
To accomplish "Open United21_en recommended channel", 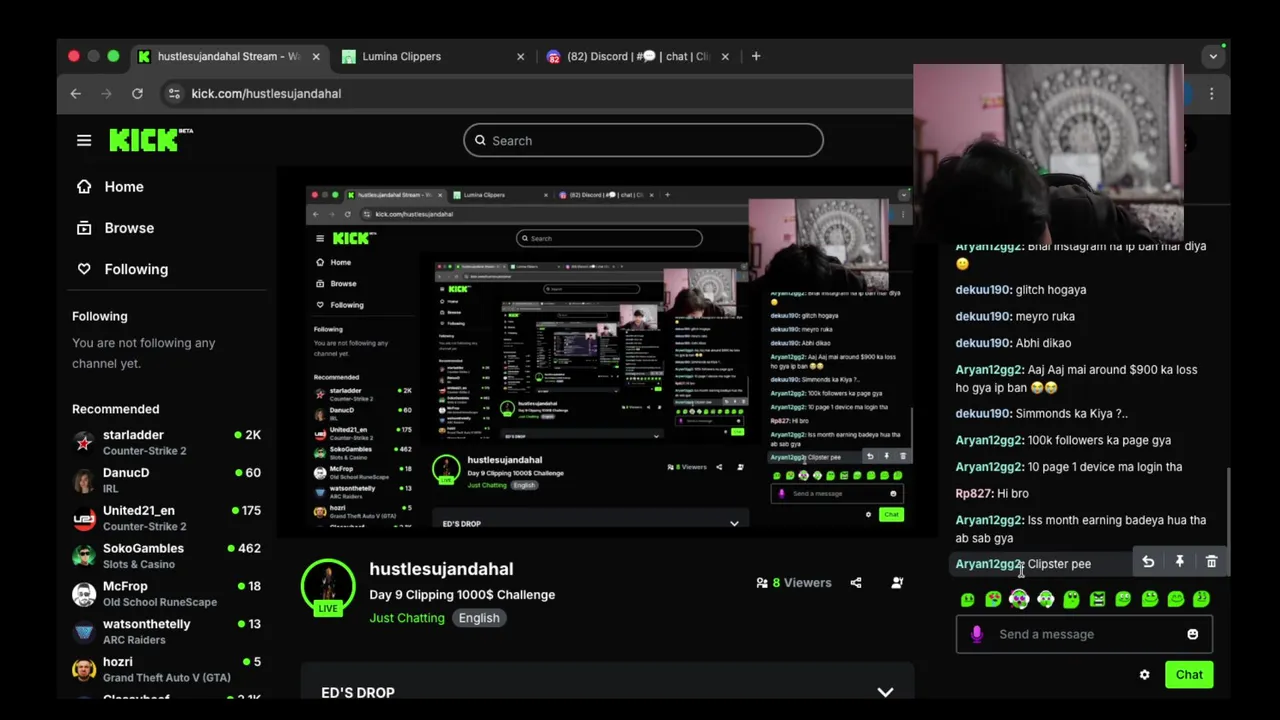I will click(167, 518).
